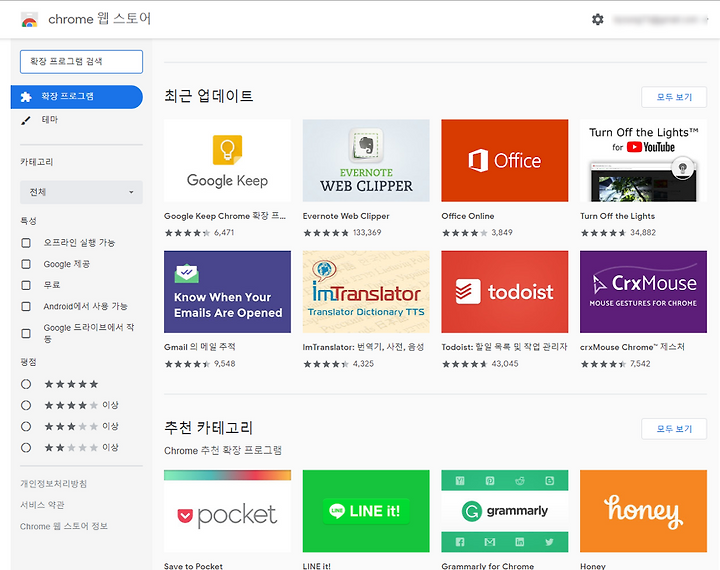The width and height of the screenshot is (720, 570).
Task: Click the extensions puzzle piece icon
Action: (26, 96)
